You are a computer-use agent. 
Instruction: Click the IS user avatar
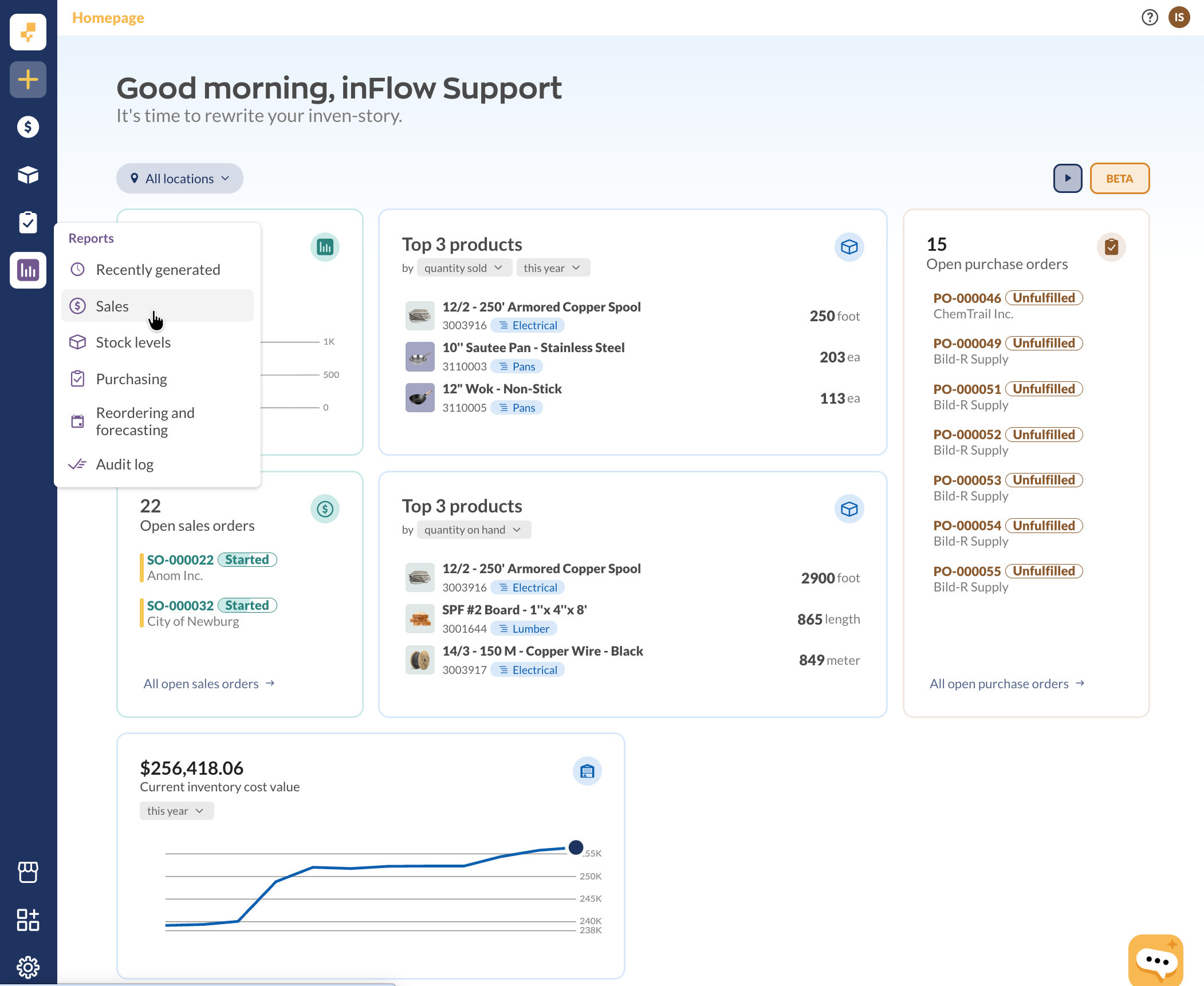pyautogui.click(x=1179, y=18)
